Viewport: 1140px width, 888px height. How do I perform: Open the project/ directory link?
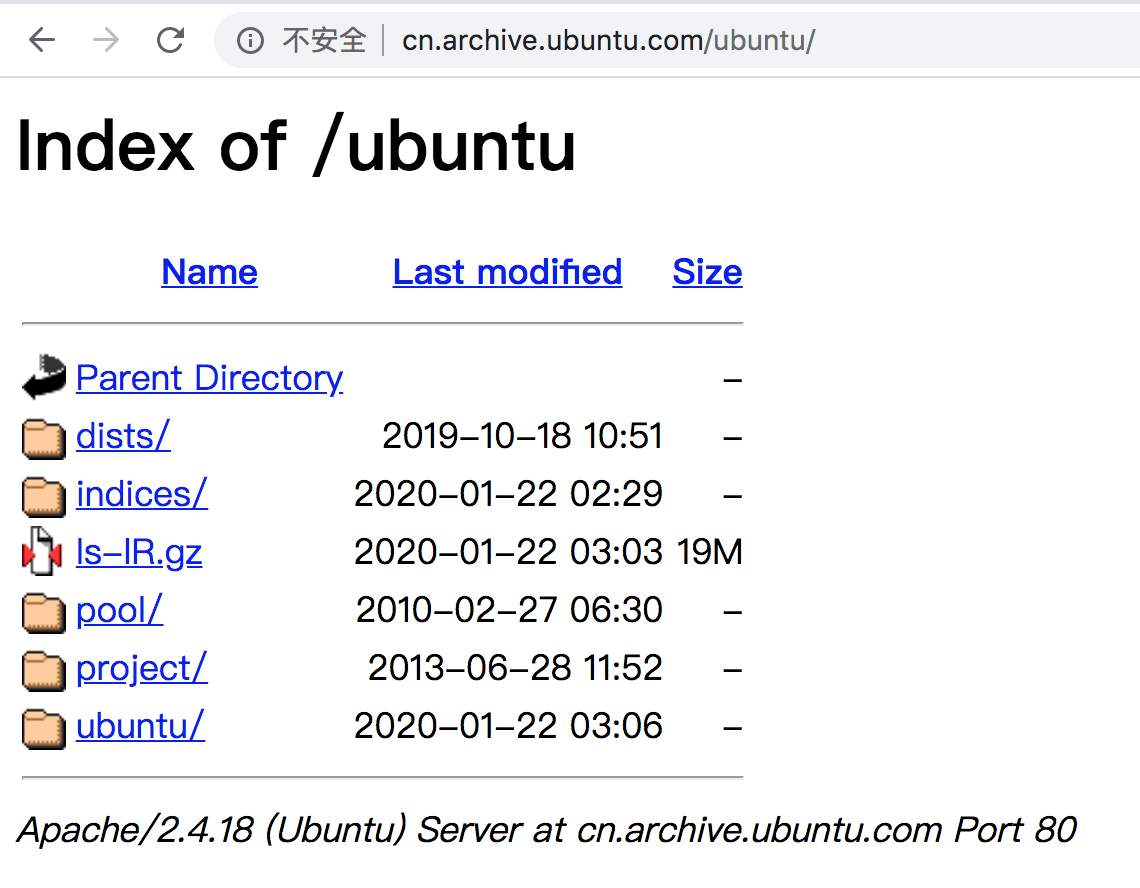click(x=142, y=668)
